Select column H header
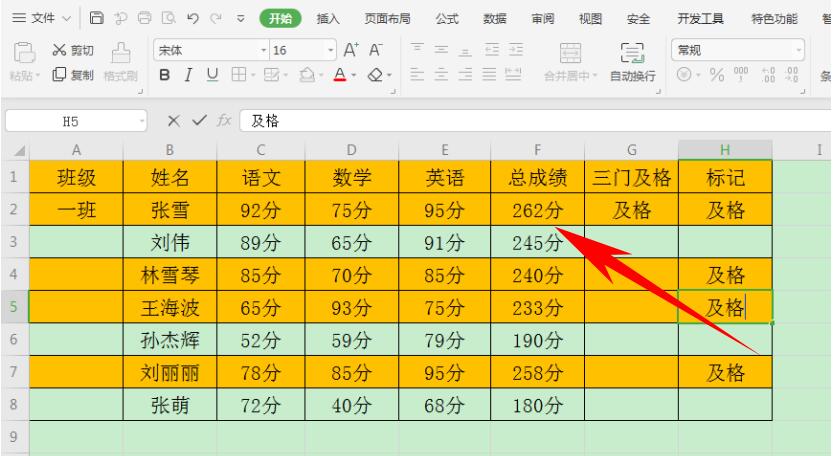The height and width of the screenshot is (456, 833). point(725,150)
